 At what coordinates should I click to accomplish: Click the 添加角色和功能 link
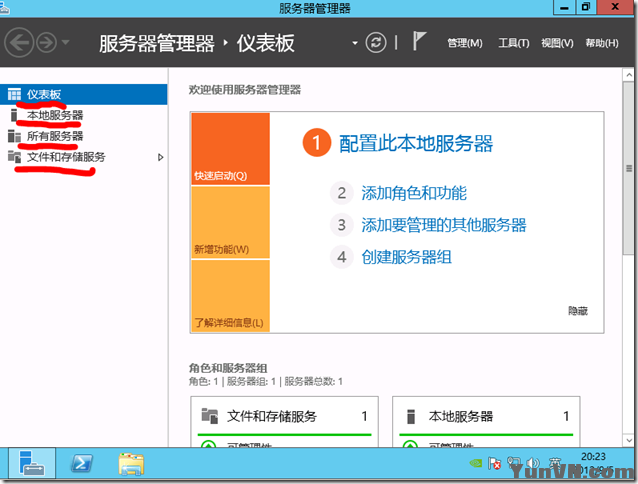(x=414, y=193)
